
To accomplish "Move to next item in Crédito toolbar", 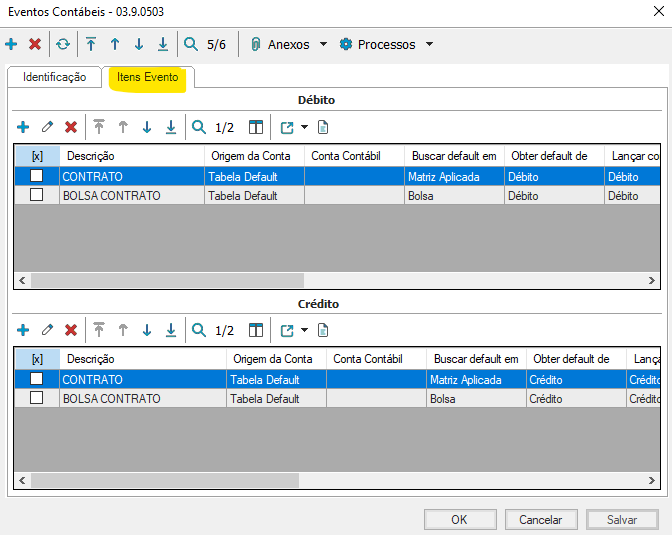I will tap(147, 330).
